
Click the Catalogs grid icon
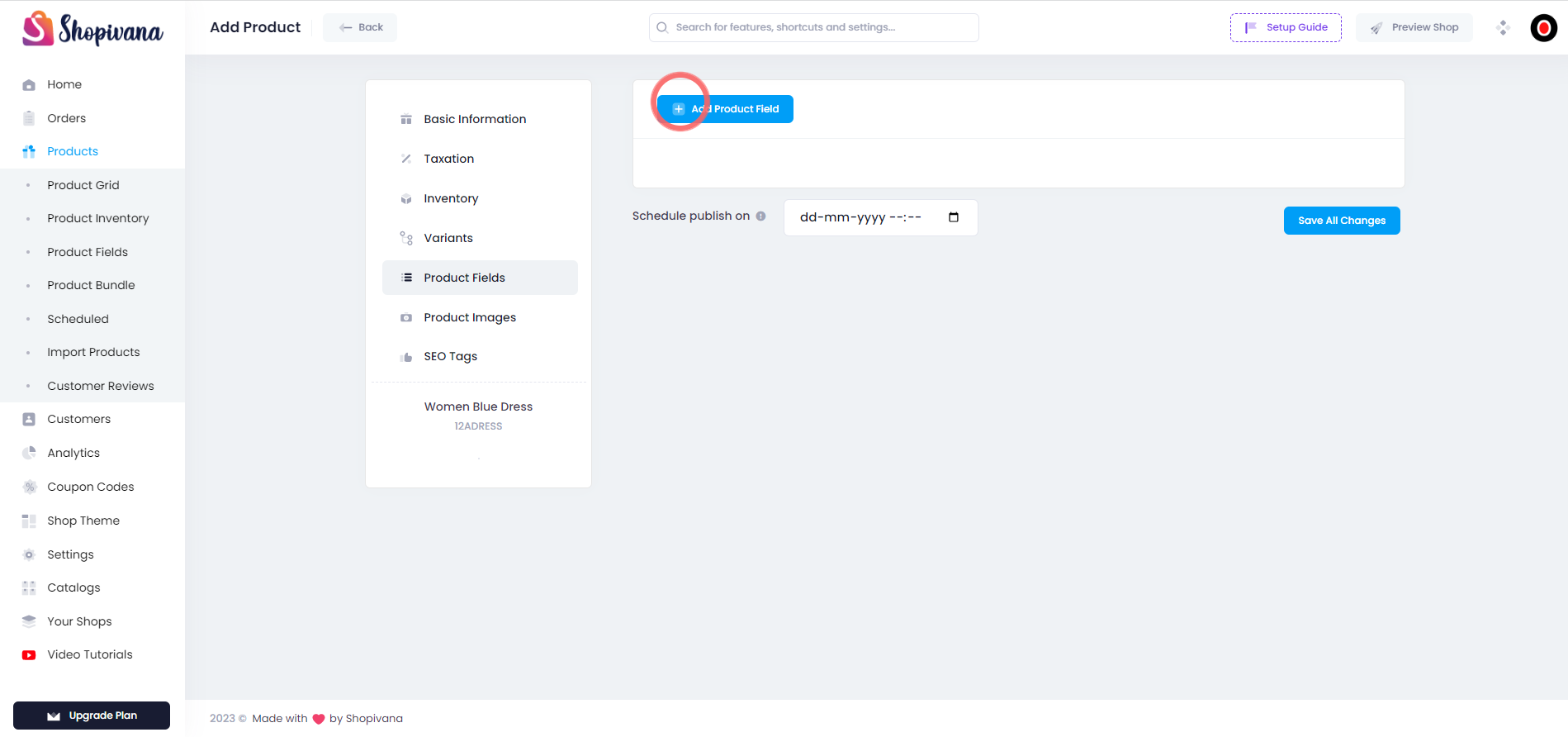click(x=29, y=587)
